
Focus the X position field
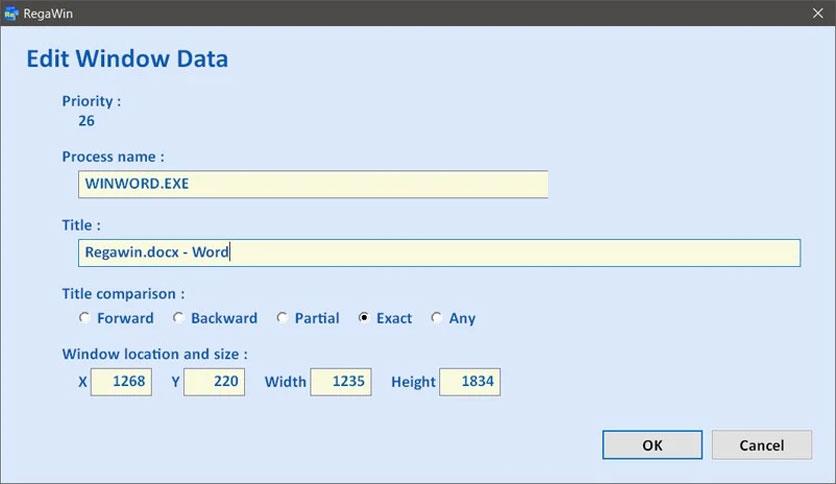(x=121, y=382)
